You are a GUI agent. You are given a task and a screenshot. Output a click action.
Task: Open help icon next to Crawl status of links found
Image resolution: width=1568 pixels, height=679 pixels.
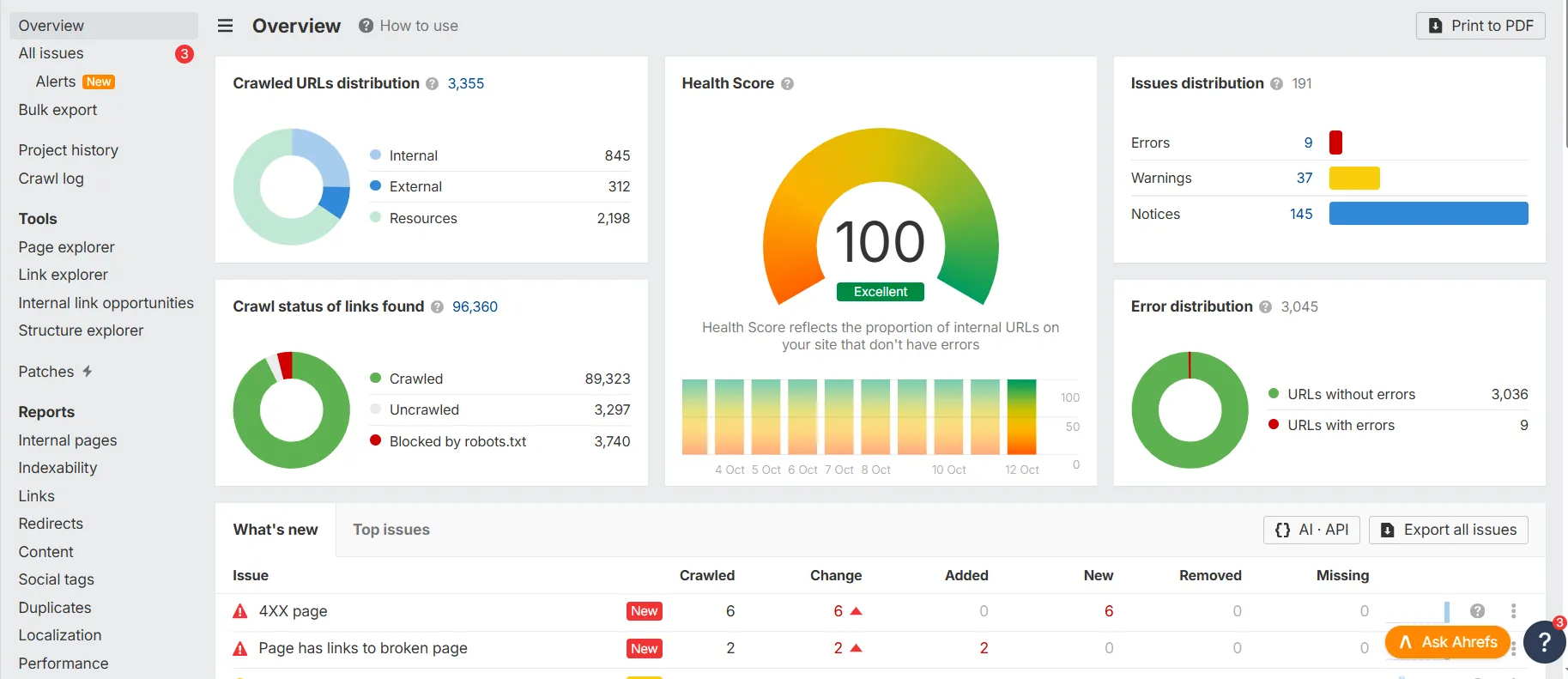pos(437,307)
